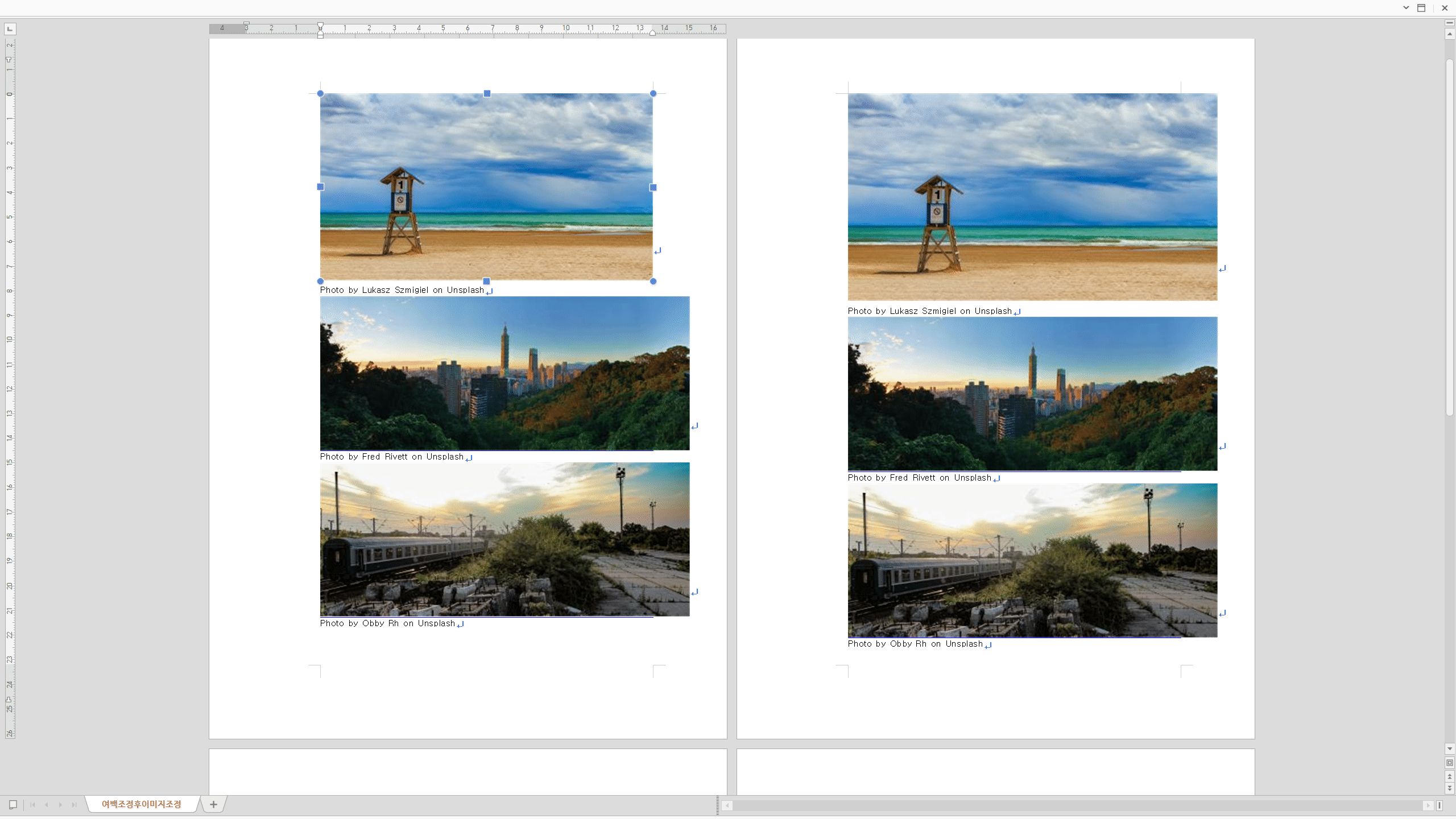Click the document list icon at bottom-left
The height and width of the screenshot is (819, 1456).
(x=13, y=804)
